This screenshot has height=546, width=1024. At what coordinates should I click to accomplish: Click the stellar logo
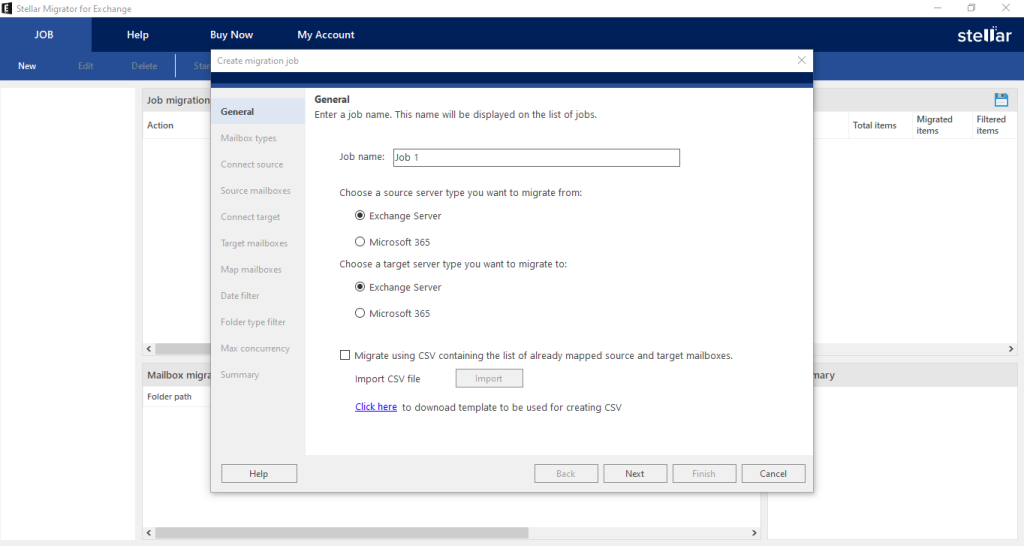[984, 35]
